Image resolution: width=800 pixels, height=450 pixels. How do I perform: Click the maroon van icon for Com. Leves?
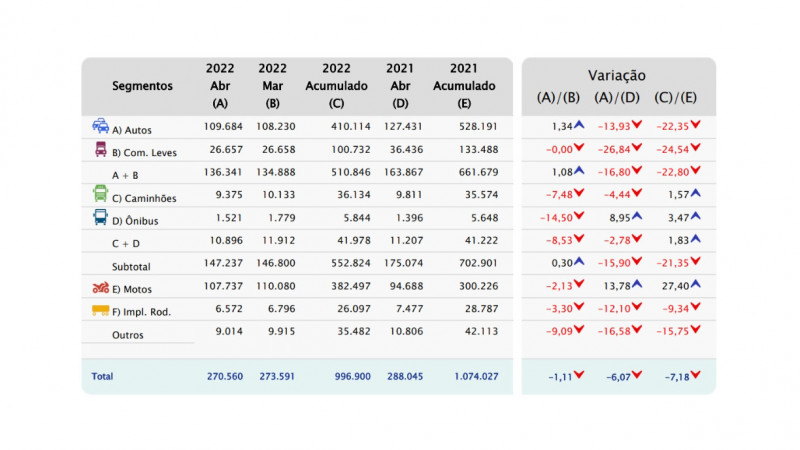(101, 149)
